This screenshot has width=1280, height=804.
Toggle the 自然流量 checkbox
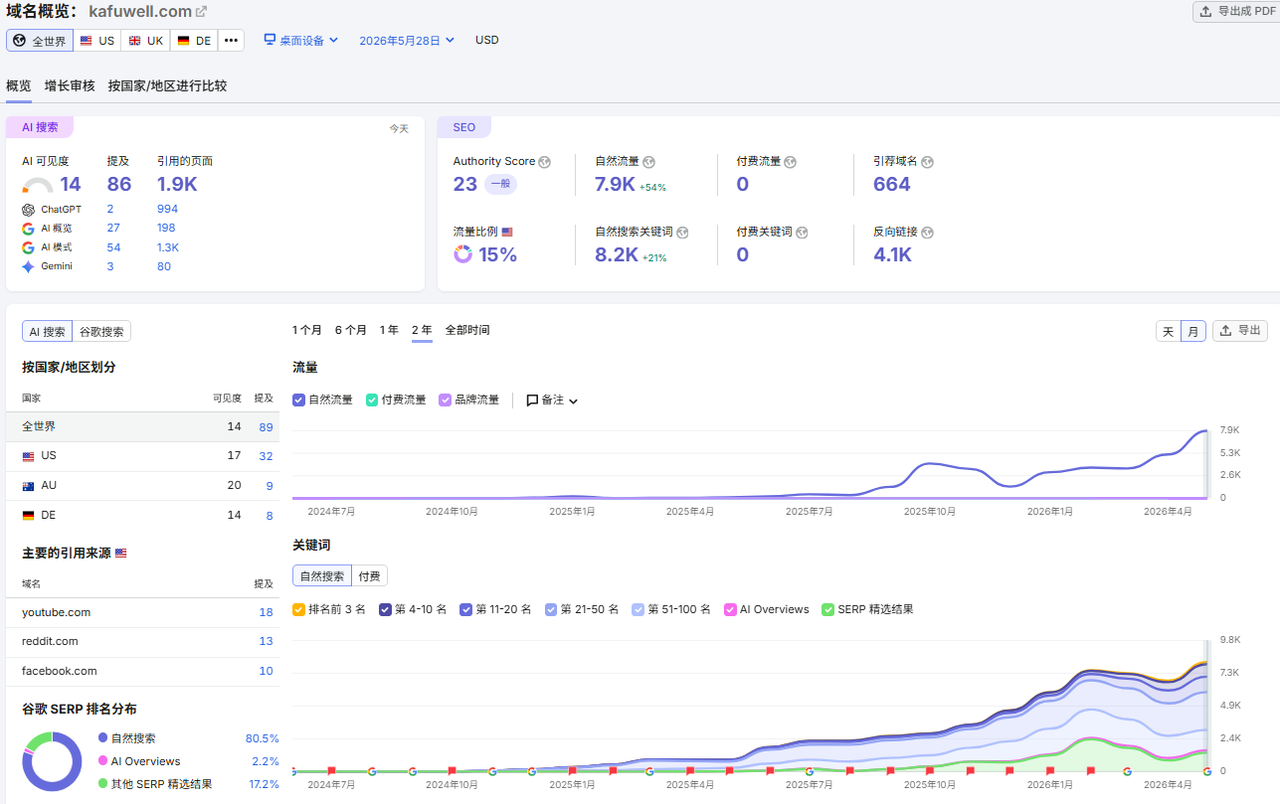pos(299,400)
